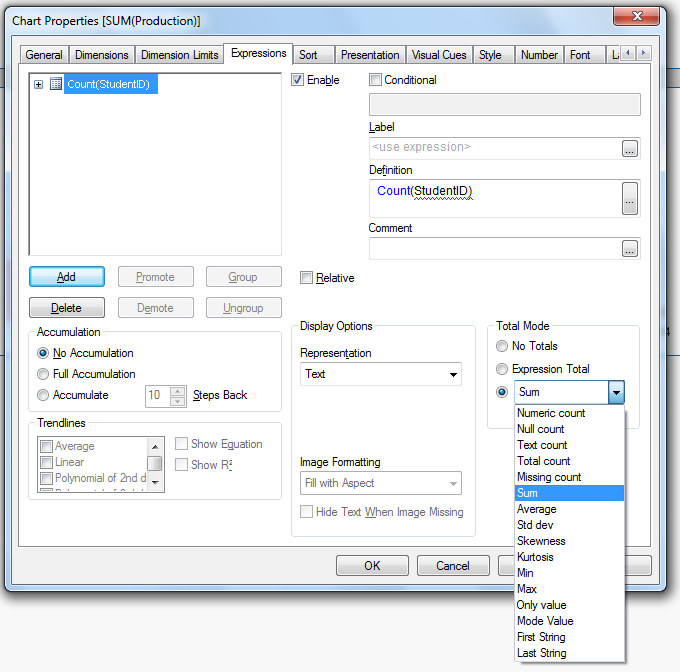This screenshot has width=680, height=672.
Task: Check the Linear trendline checkbox
Action: click(x=46, y=462)
